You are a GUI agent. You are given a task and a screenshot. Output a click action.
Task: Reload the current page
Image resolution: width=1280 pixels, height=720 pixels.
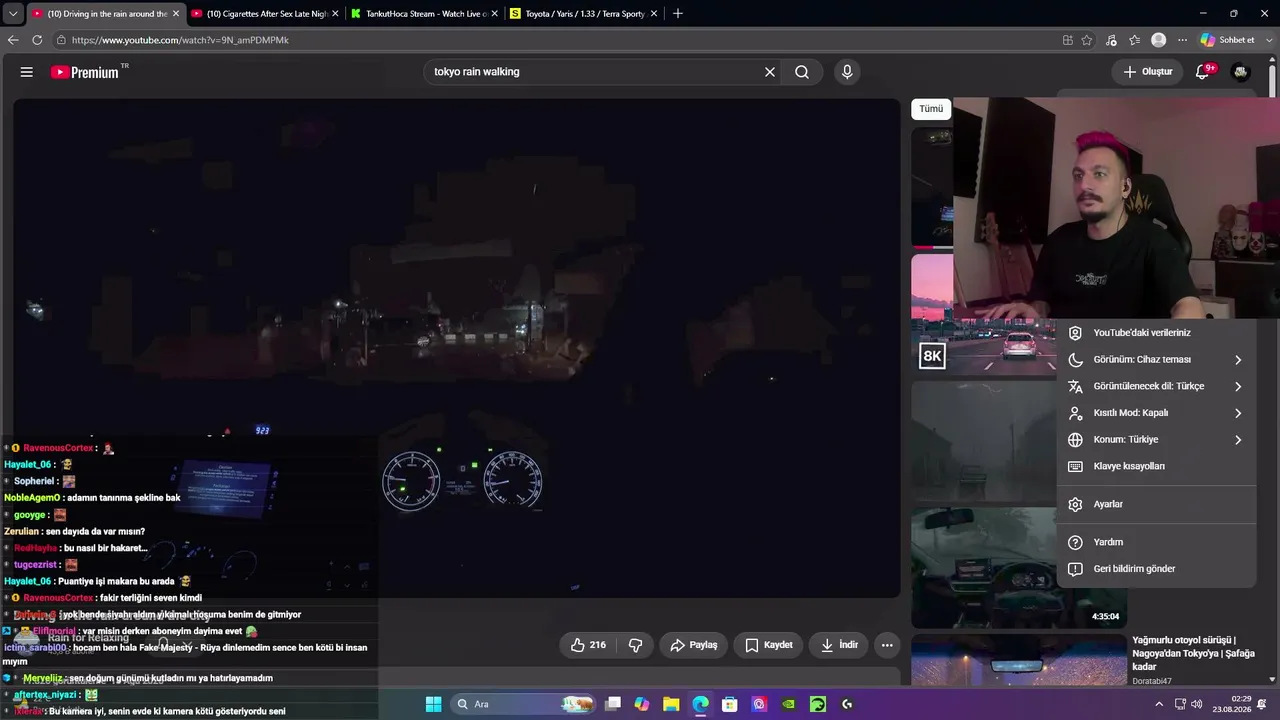pos(37,40)
